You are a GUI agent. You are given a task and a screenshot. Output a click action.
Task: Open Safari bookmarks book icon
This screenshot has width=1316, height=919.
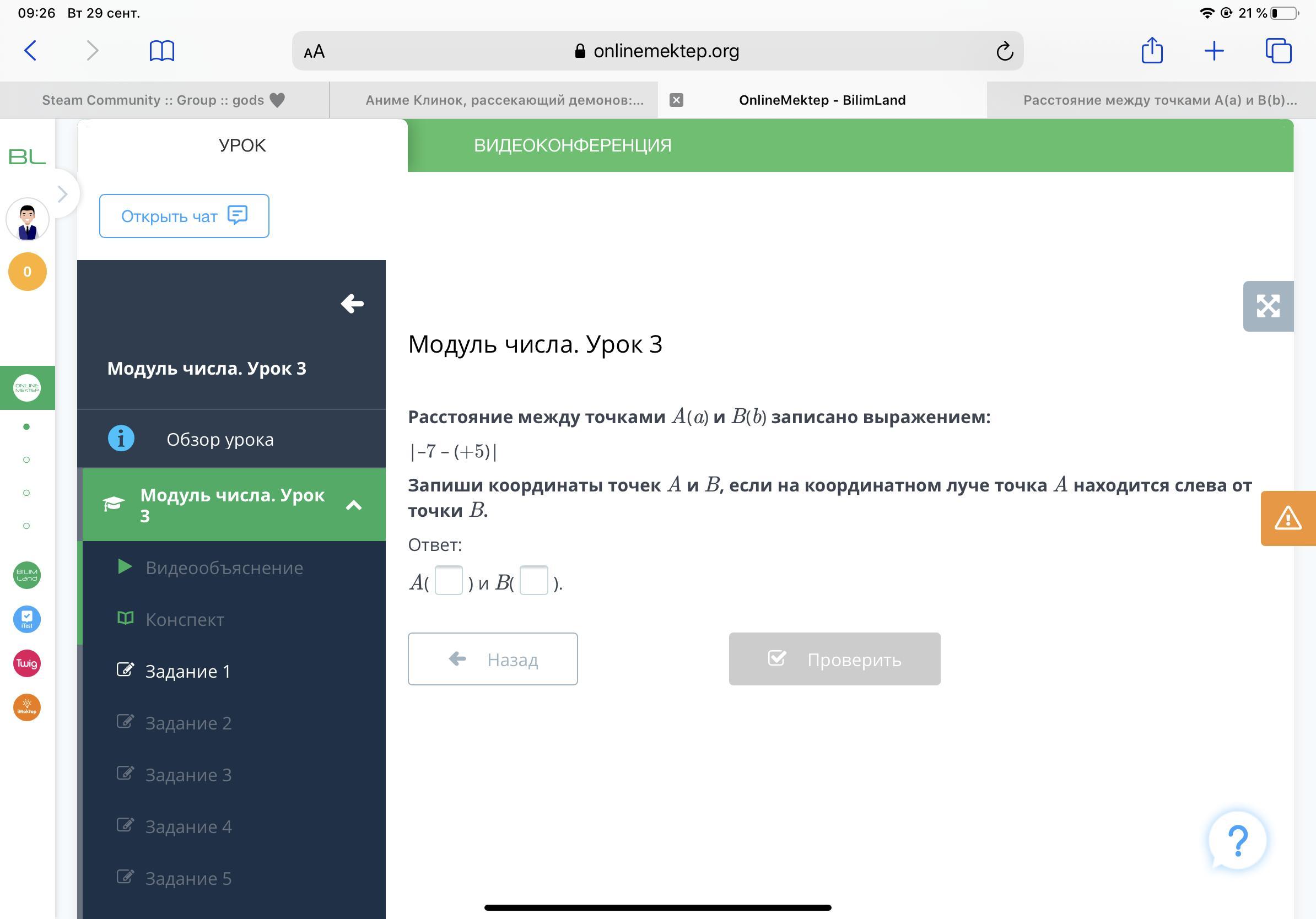(161, 51)
